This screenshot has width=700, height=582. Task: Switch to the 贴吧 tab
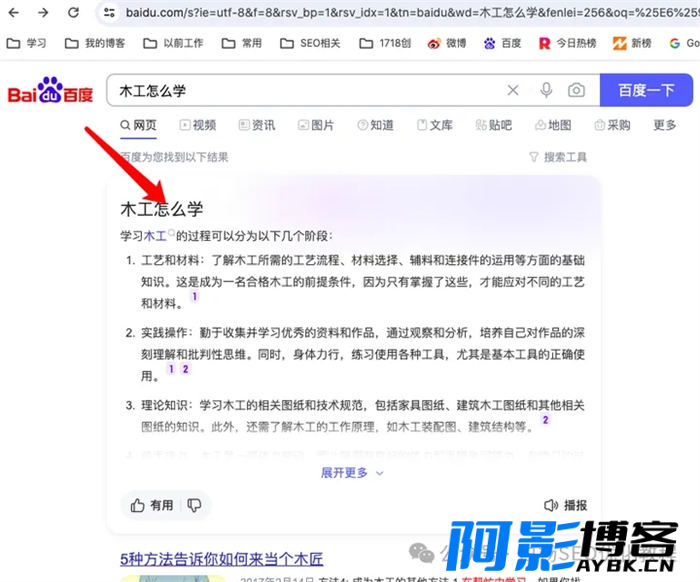click(x=494, y=125)
